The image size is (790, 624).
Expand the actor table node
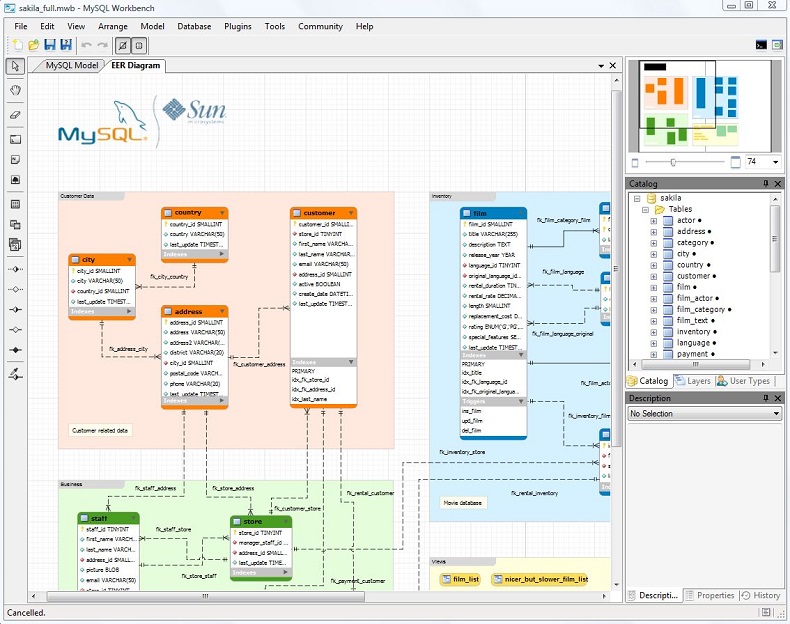(x=653, y=221)
